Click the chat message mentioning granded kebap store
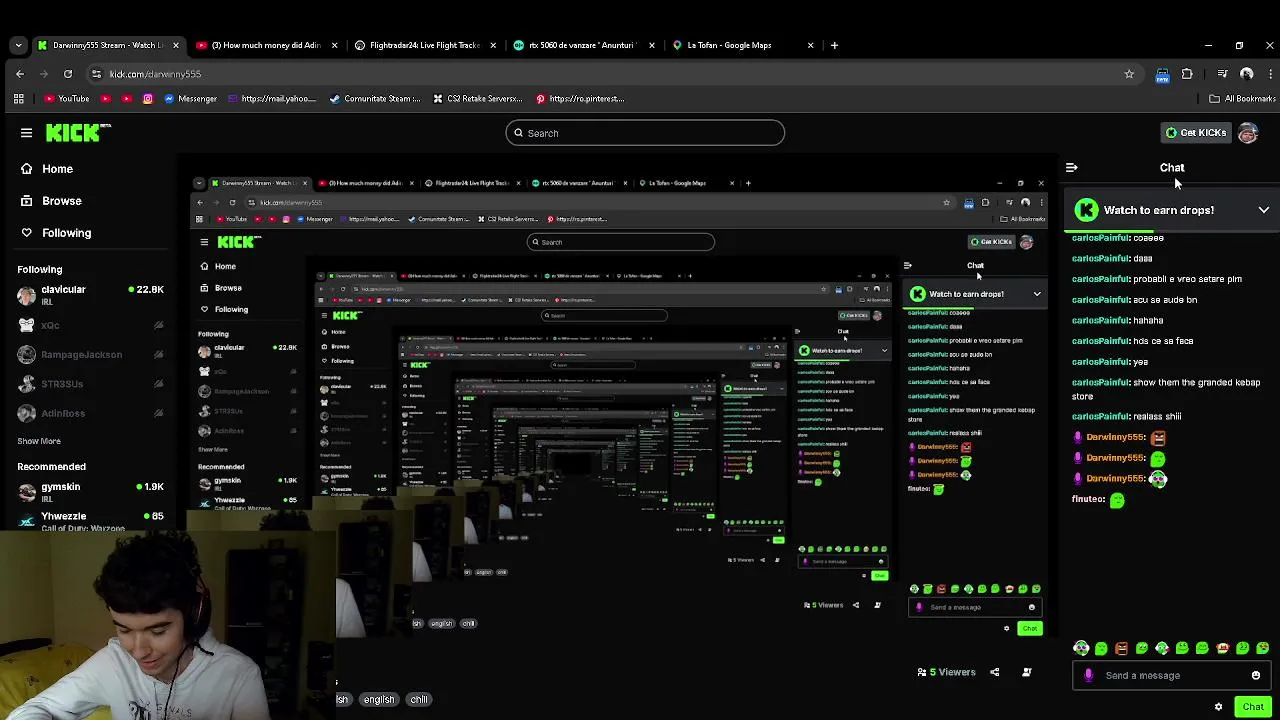The image size is (1280, 720). point(1166,389)
